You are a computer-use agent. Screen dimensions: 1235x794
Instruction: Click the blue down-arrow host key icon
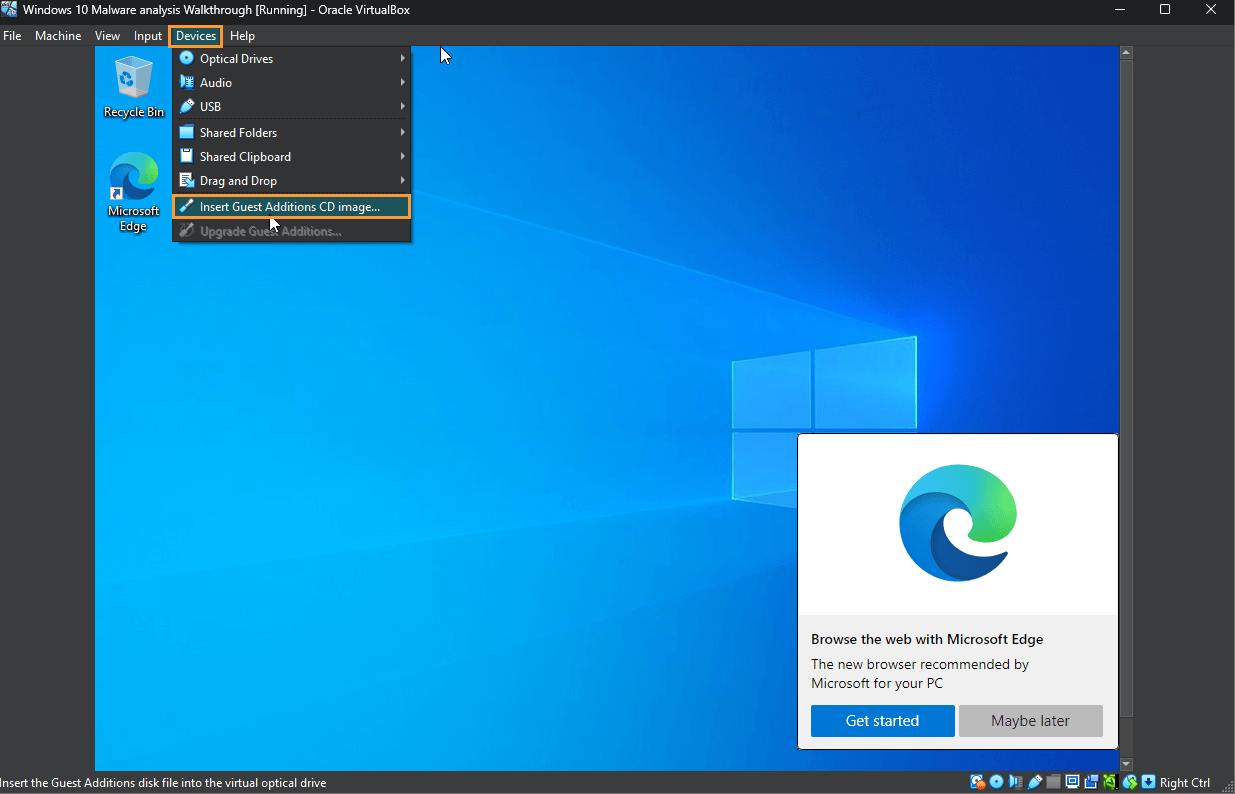[1149, 782]
